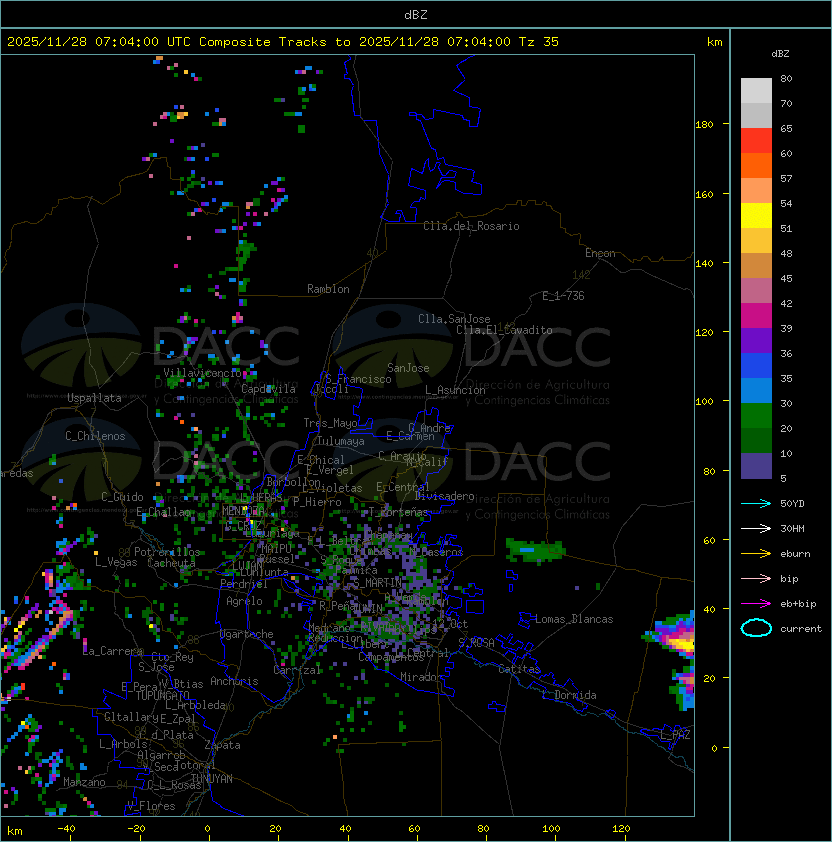832x842 pixels.
Task: Click the white 30HM arrow symbol
Action: (x=756, y=528)
